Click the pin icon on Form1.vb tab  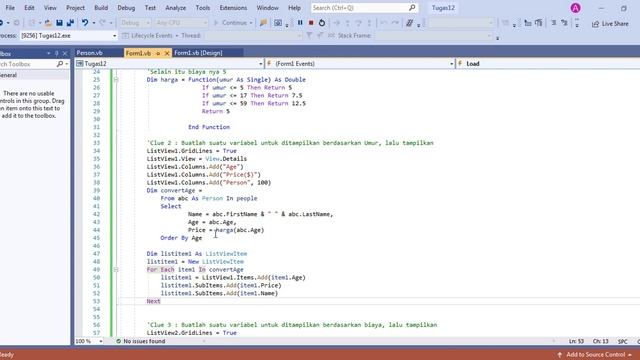point(158,53)
